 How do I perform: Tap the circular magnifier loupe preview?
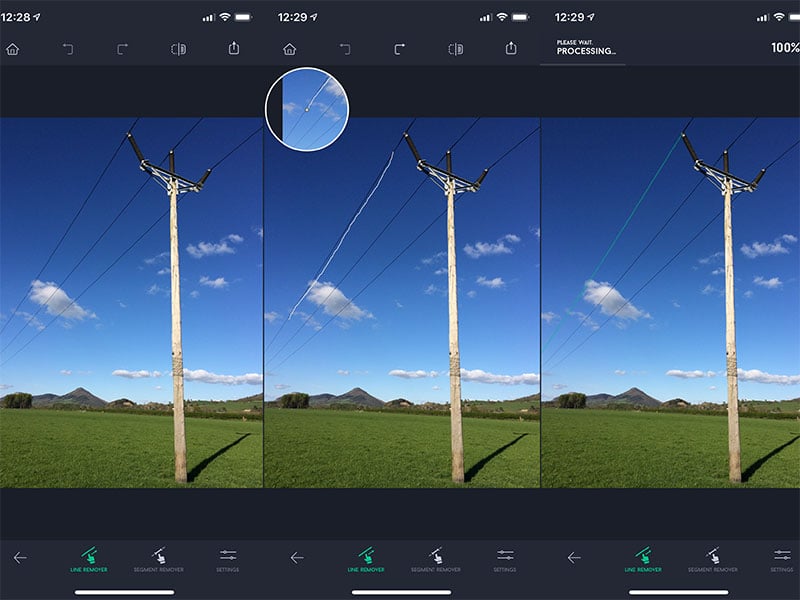click(307, 109)
